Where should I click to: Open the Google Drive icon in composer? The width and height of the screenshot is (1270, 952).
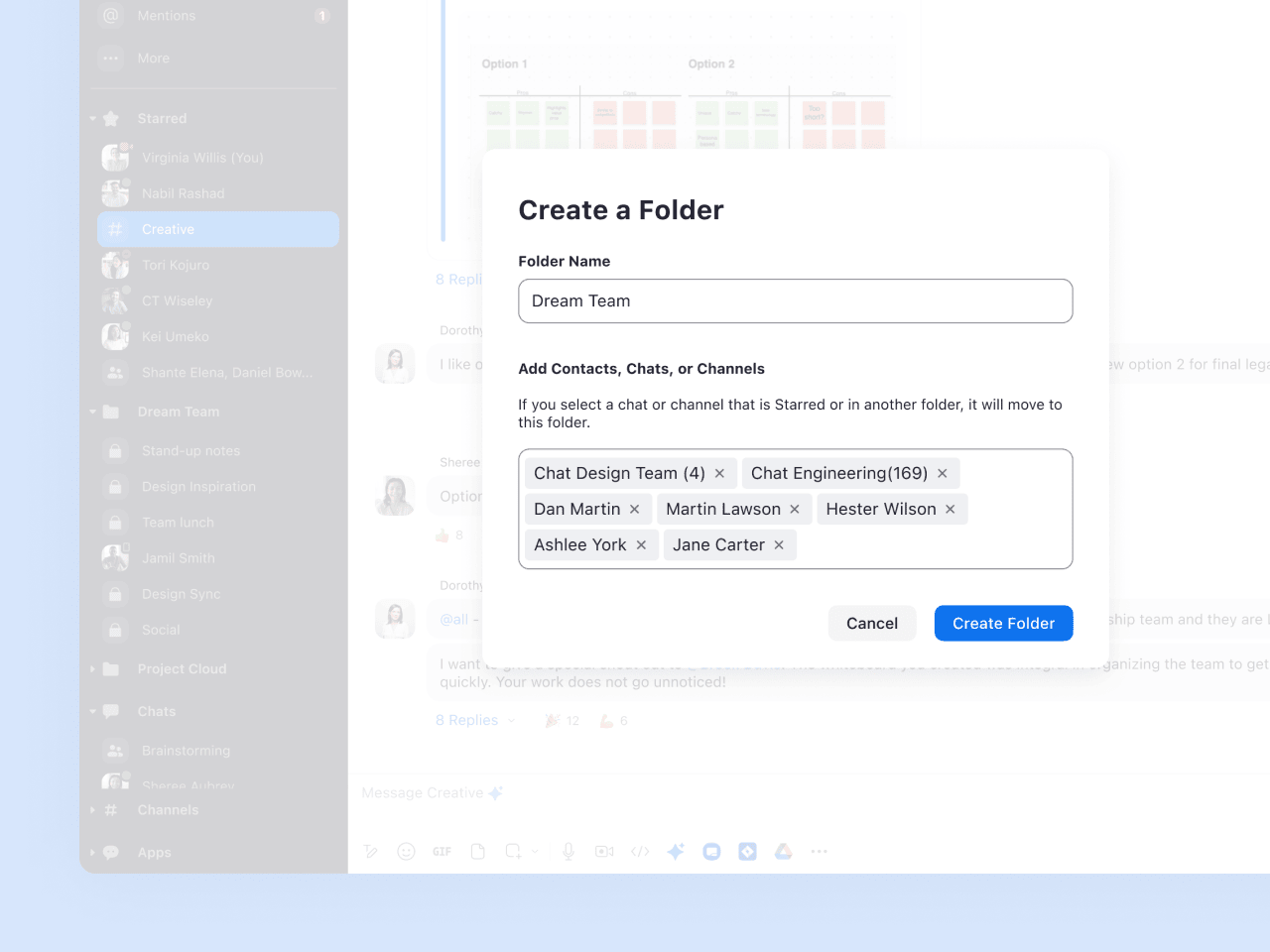point(784,852)
